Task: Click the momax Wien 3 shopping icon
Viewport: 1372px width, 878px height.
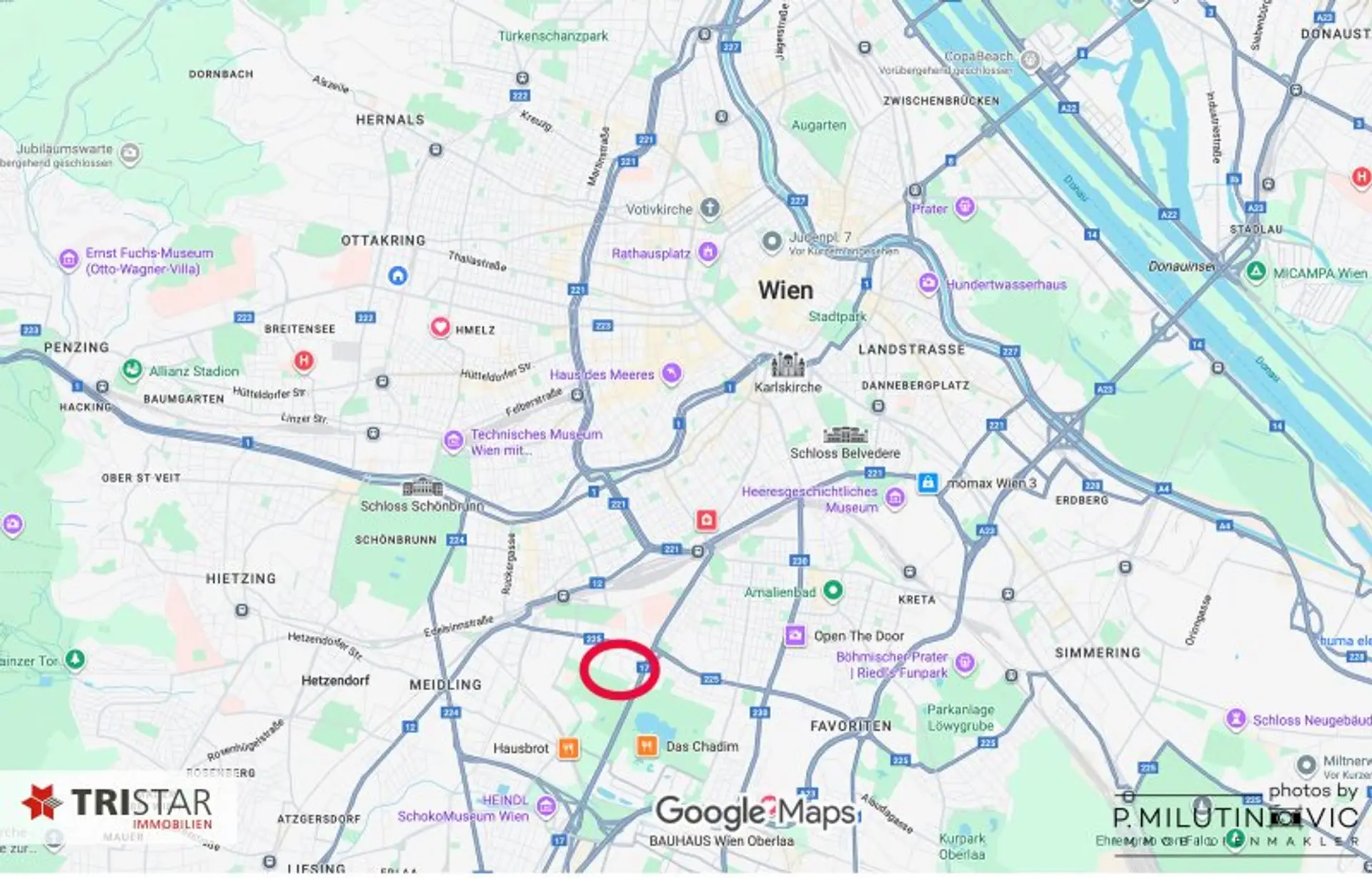Action: [928, 483]
